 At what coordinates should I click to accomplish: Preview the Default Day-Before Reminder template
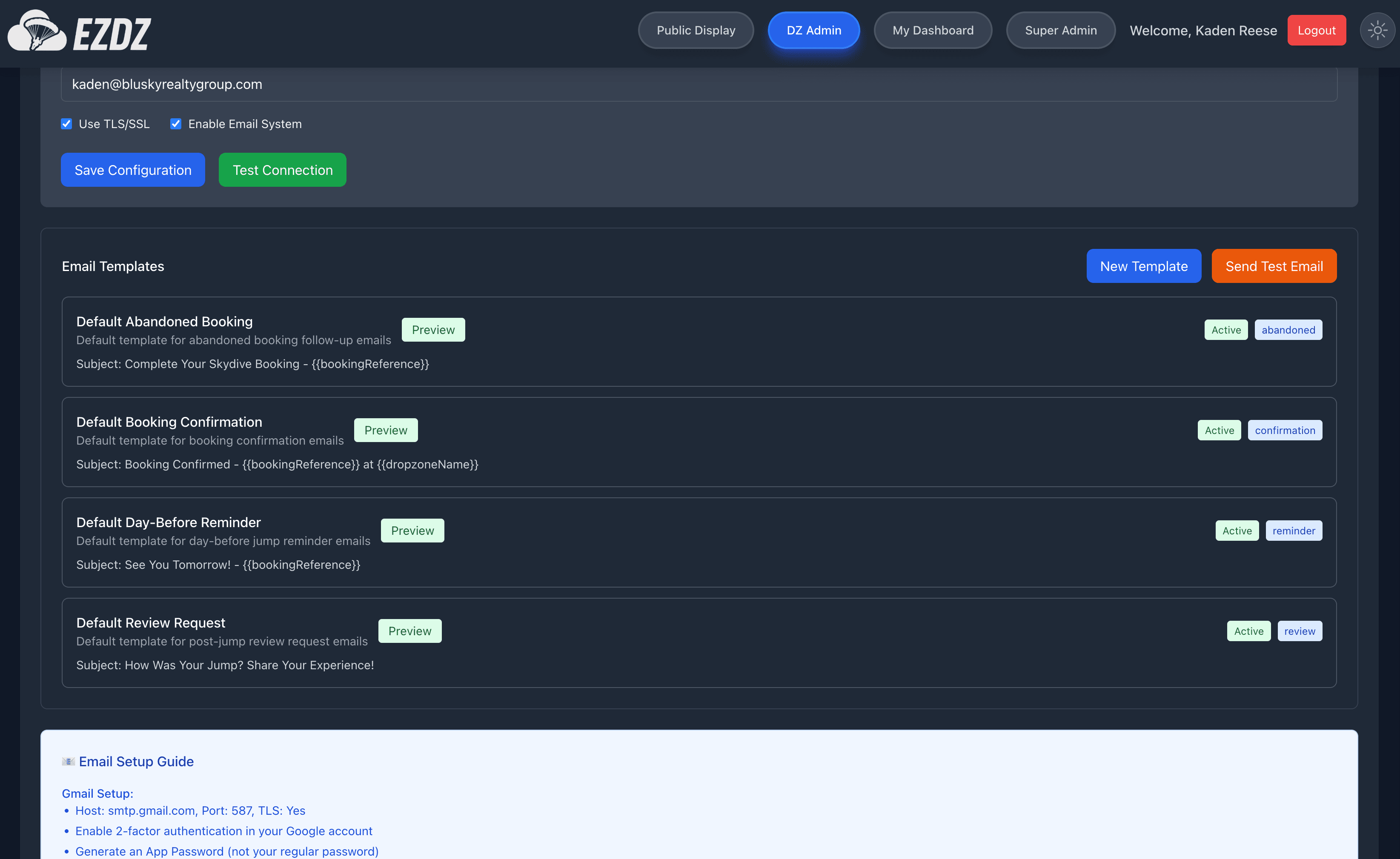[412, 530]
